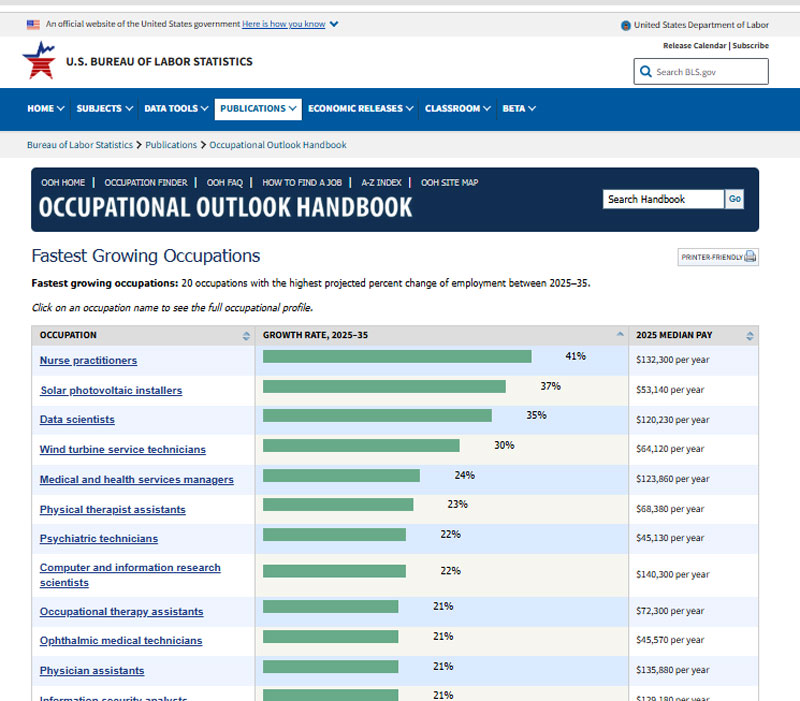800x701 pixels.
Task: Open the SUBJECTS dropdown menu
Action: (x=105, y=109)
